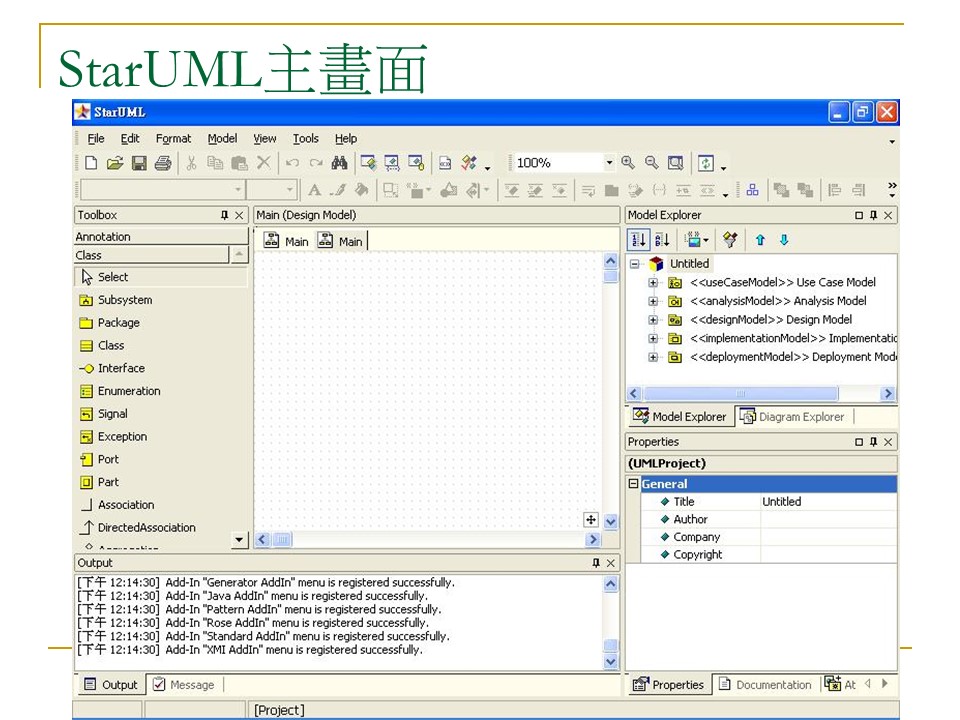Click the New Project toolbar icon
960x720 pixels.
[91, 163]
